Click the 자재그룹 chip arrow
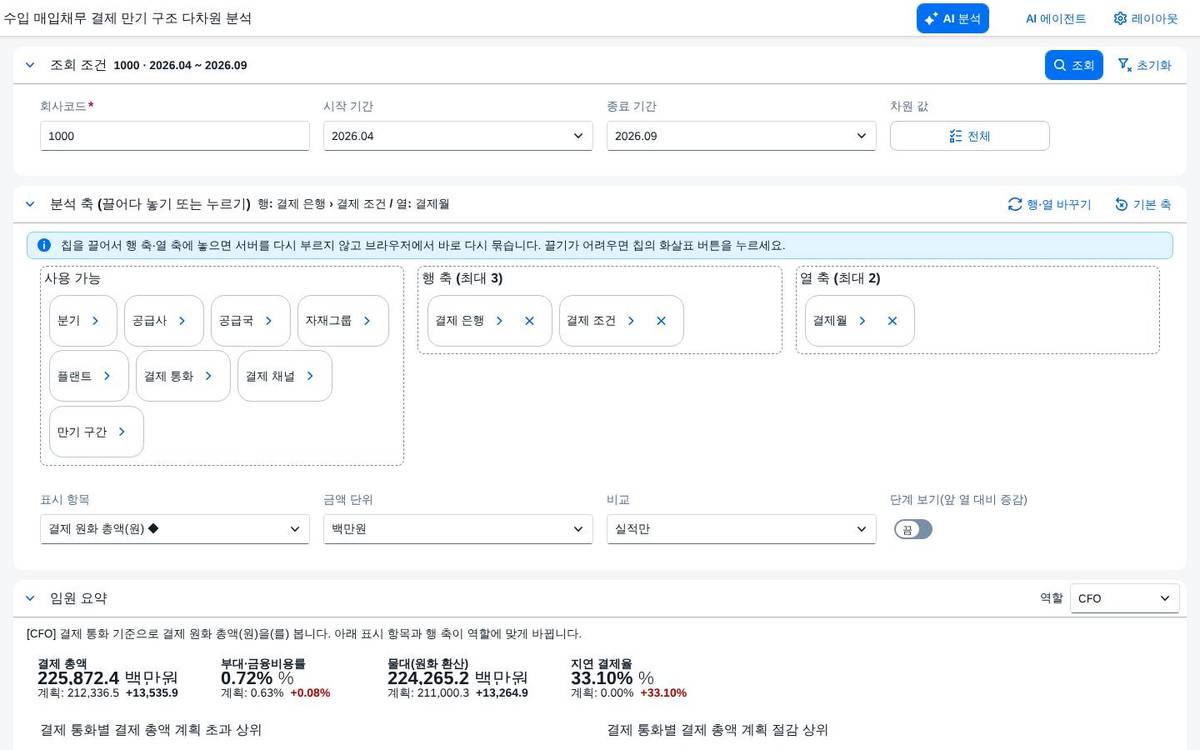 (x=367, y=321)
